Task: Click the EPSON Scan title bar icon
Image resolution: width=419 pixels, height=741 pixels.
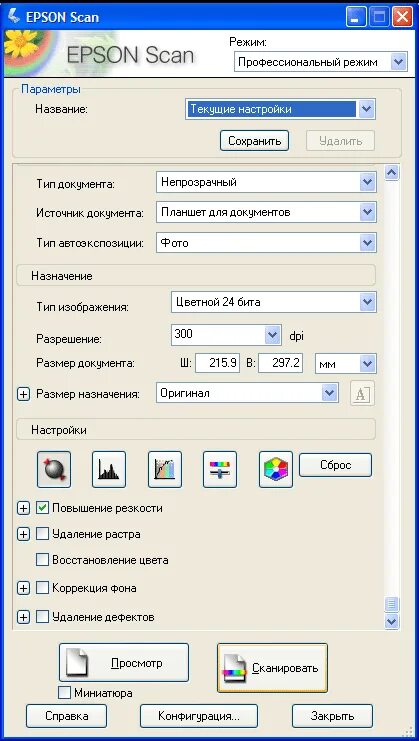Action: coord(14,17)
